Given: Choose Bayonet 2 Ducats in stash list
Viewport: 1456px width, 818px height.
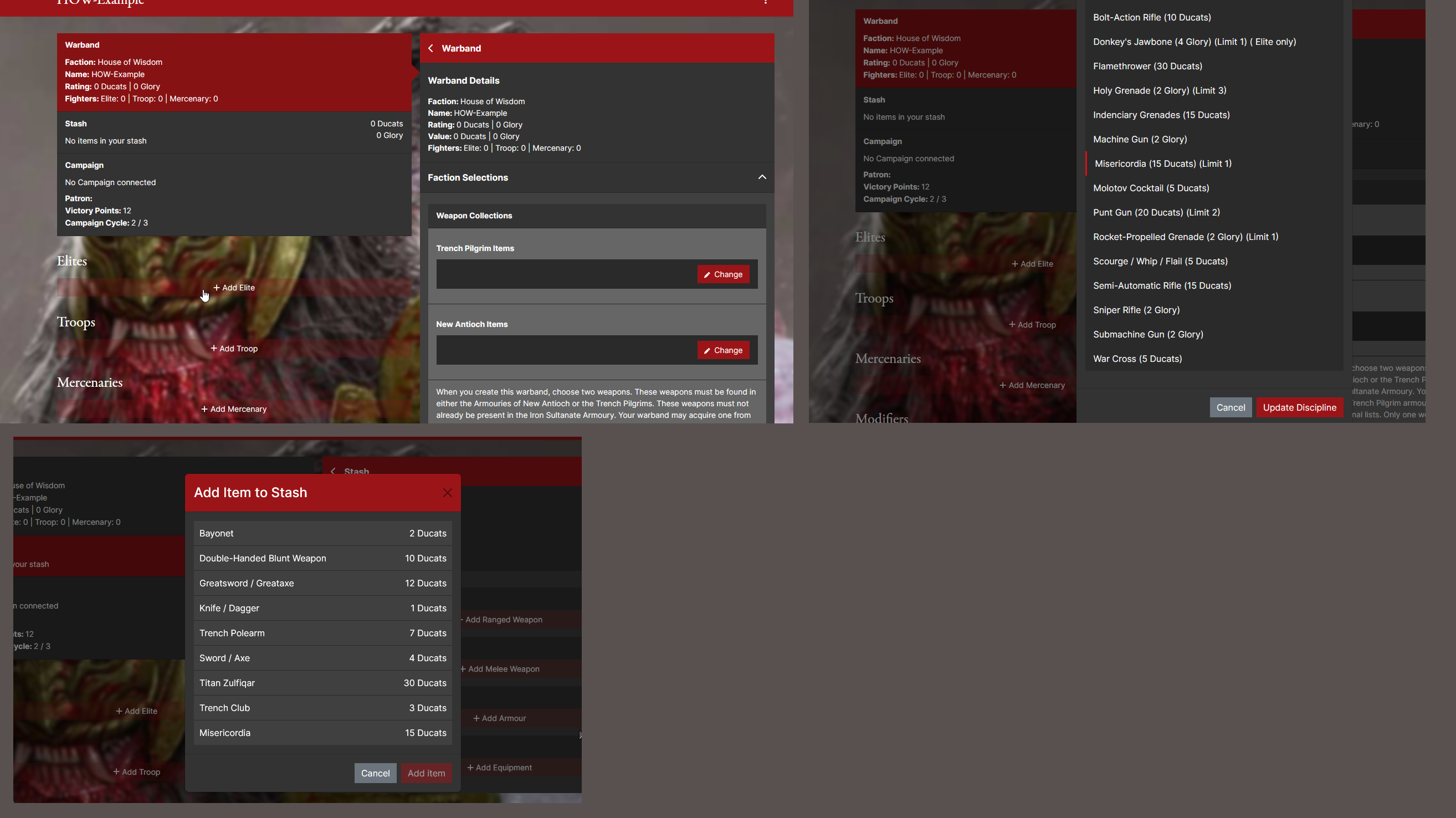Looking at the screenshot, I should point(323,533).
